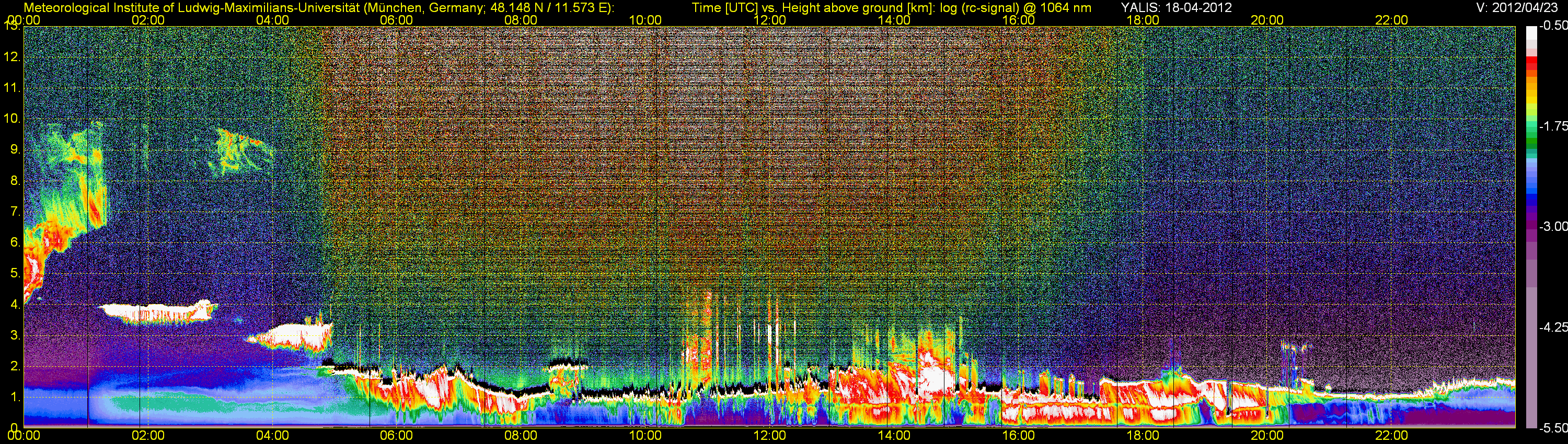Click the 00:00 label on bottom time axis
The width and height of the screenshot is (1568, 444).
tap(24, 436)
